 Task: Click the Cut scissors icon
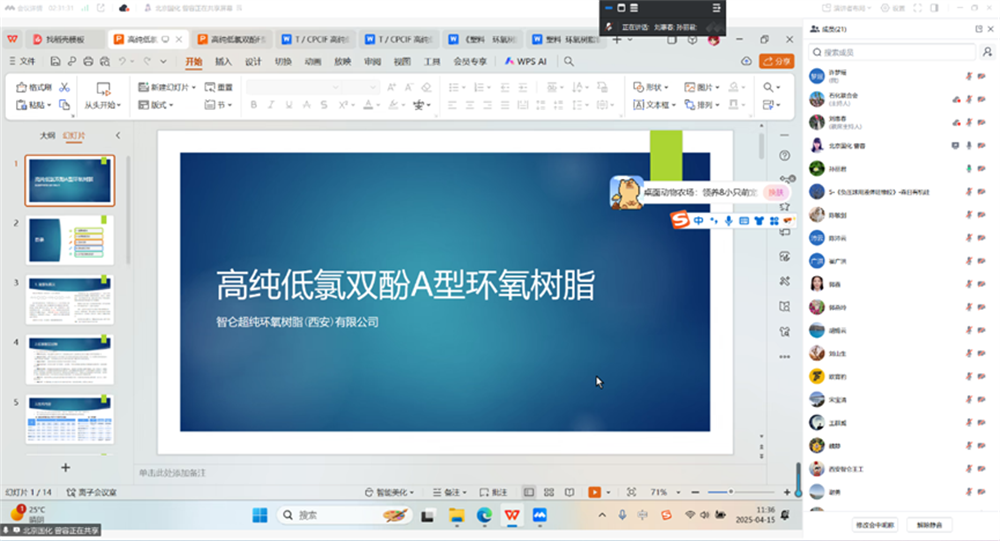64,87
